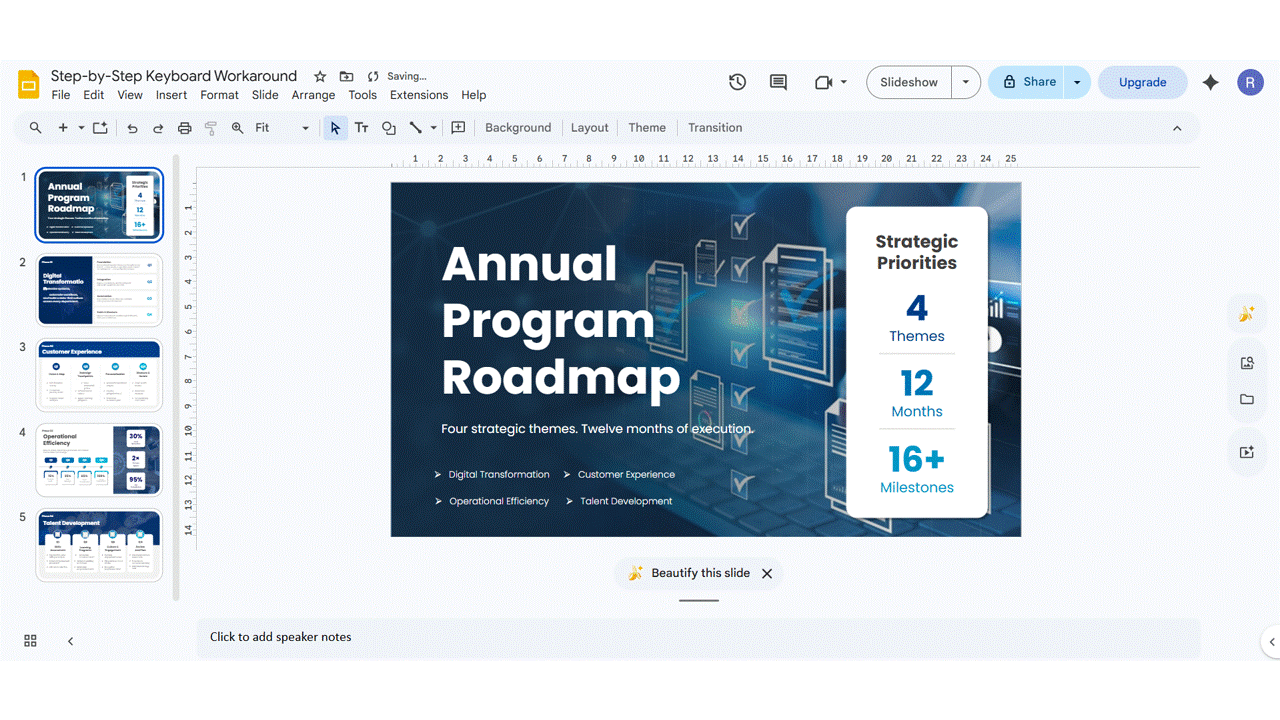Open Google account avatar R
This screenshot has width=1280, height=720.
pyautogui.click(x=1250, y=82)
